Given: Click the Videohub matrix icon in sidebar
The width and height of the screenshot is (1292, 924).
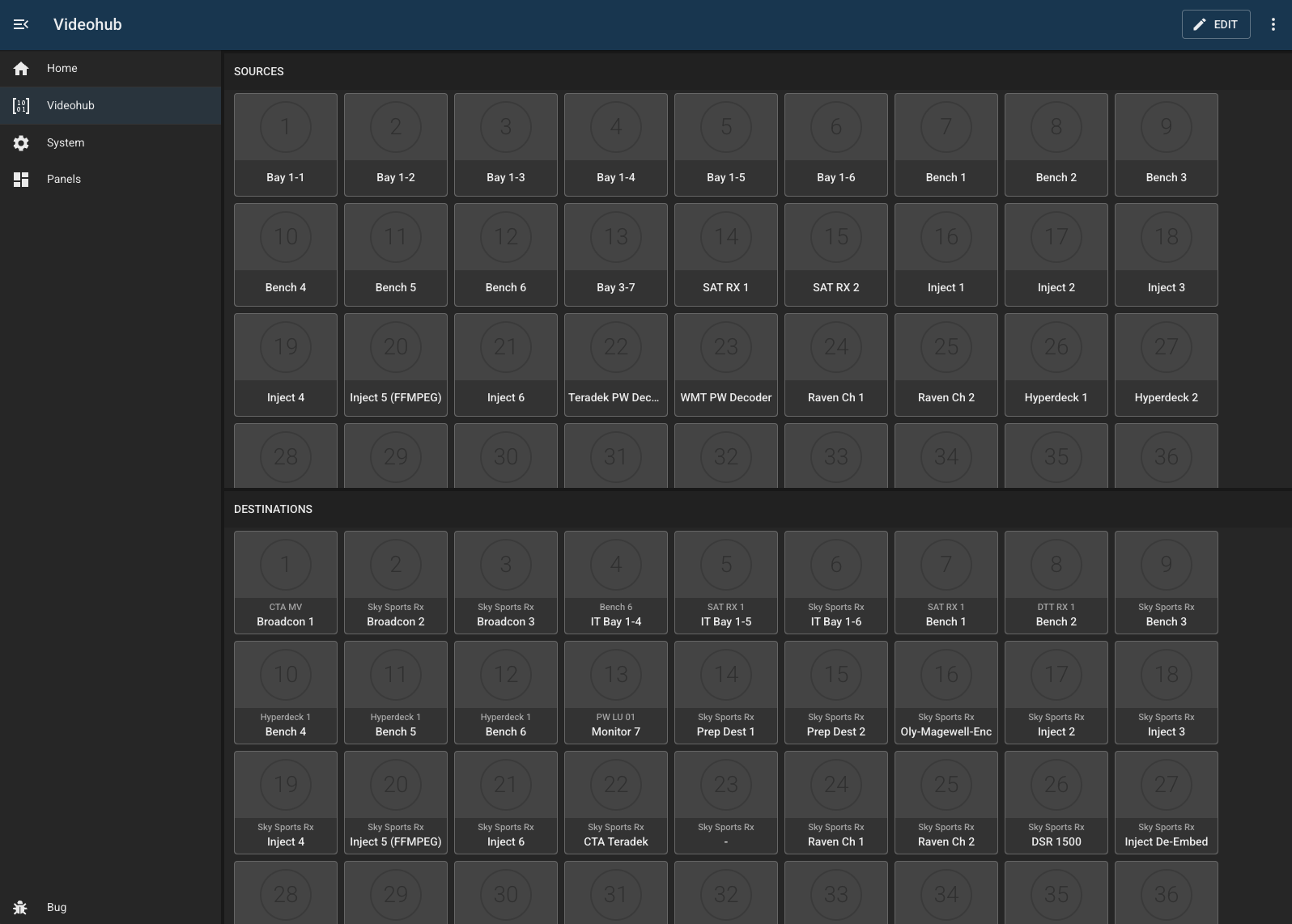Looking at the screenshot, I should point(21,106).
